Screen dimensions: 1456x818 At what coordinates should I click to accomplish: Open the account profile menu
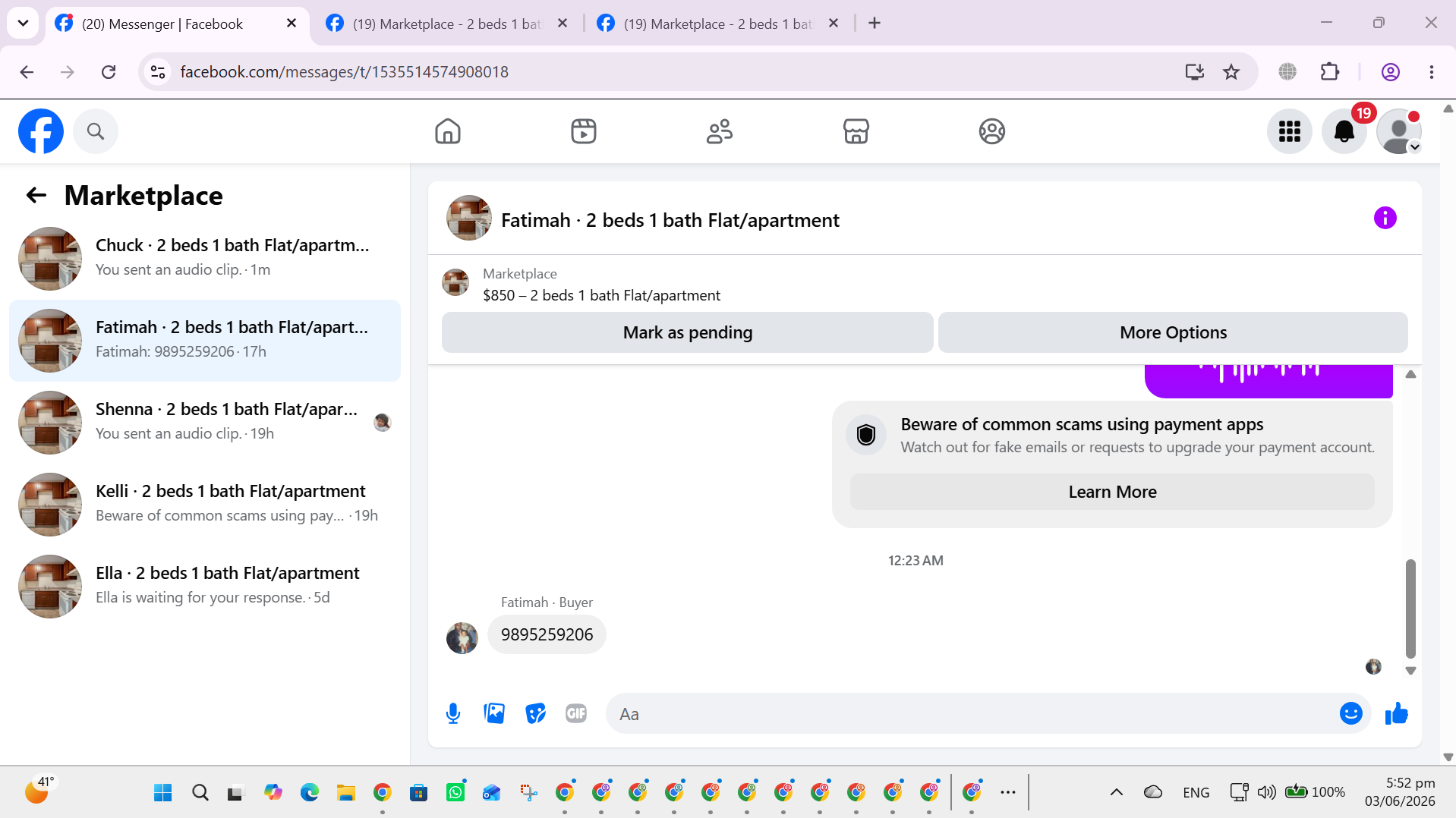1399,131
